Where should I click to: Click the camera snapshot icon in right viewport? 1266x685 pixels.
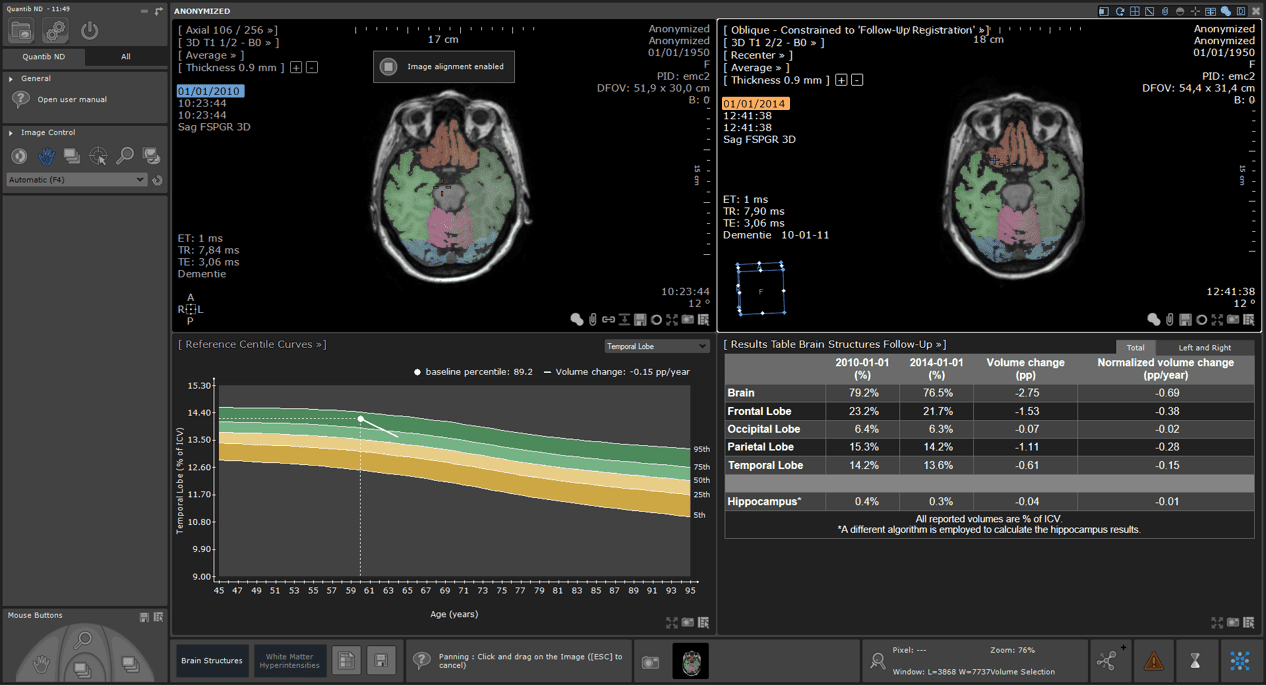point(1233,320)
